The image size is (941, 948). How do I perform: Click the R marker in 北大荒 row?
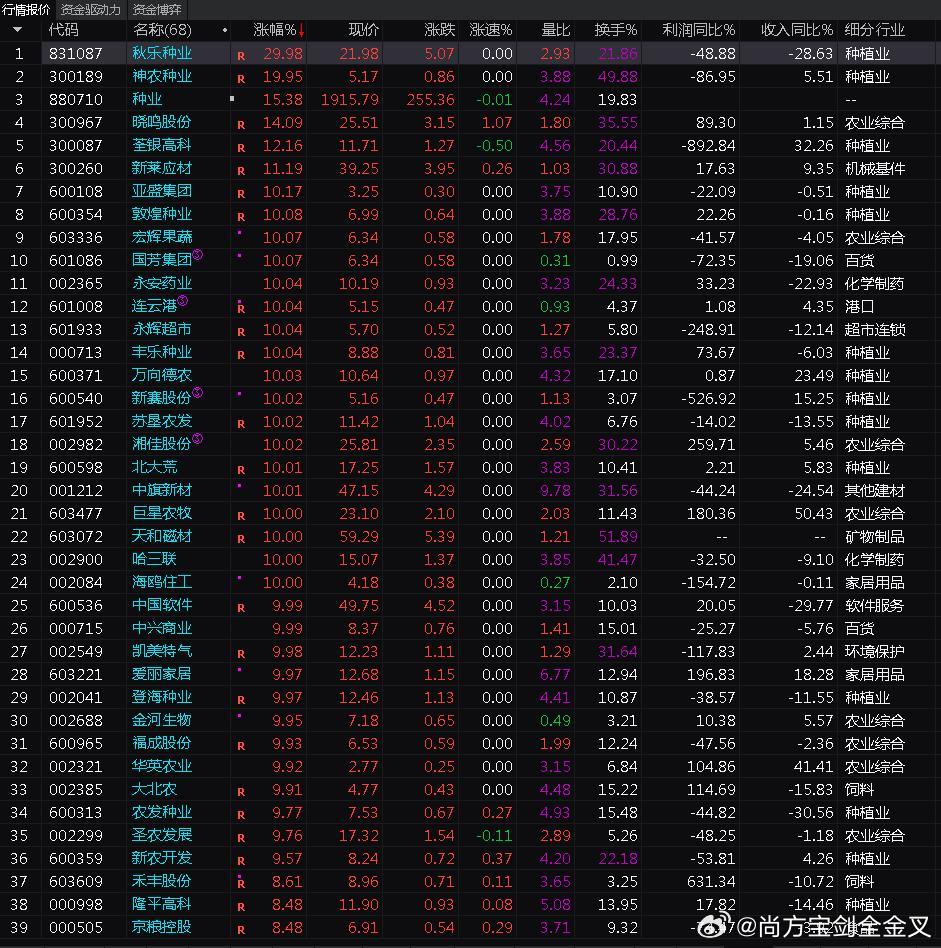point(241,470)
